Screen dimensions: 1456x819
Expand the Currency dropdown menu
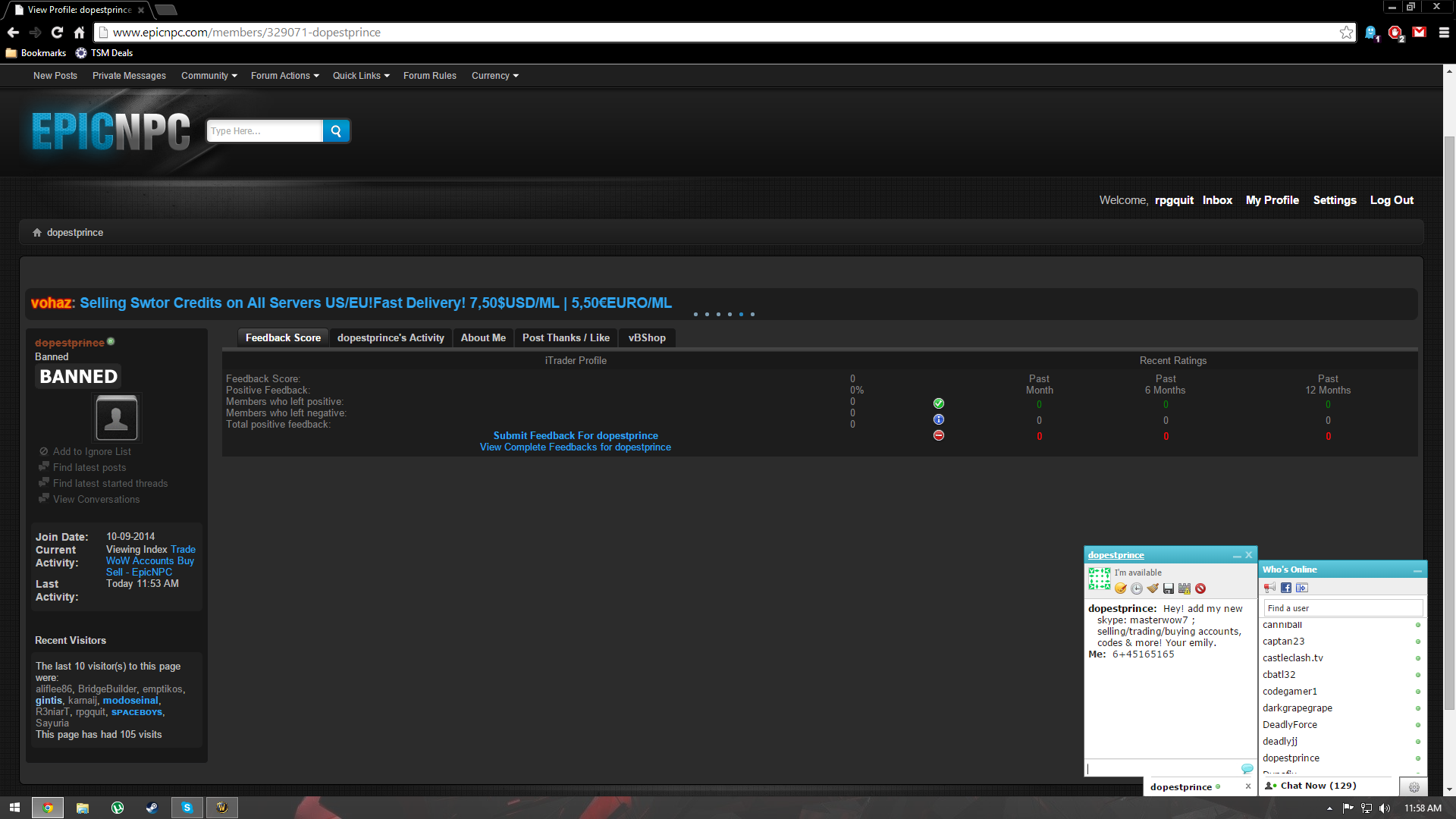495,76
